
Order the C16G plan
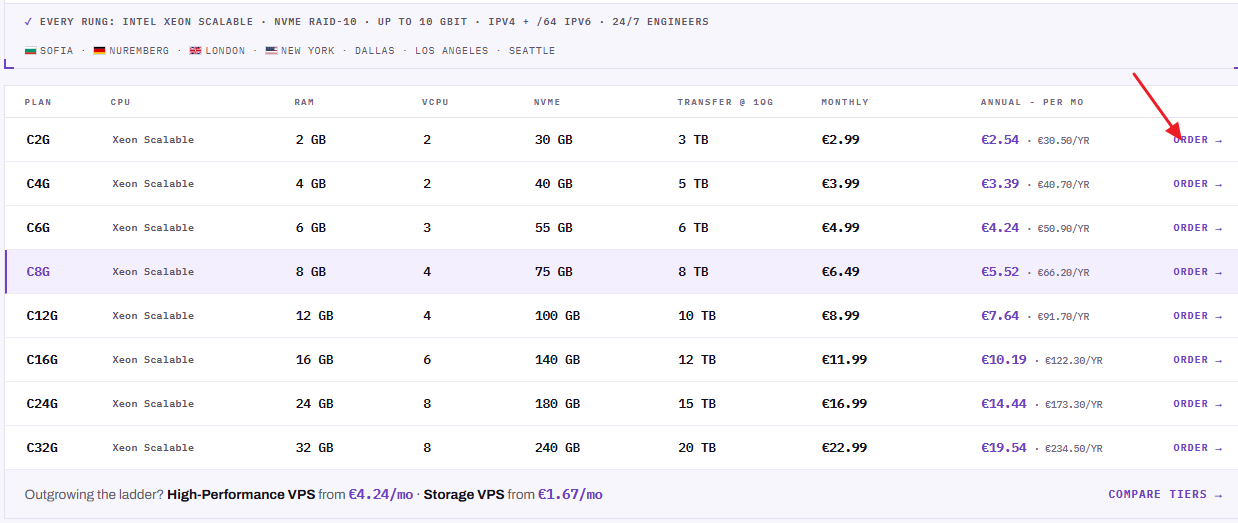point(1197,360)
